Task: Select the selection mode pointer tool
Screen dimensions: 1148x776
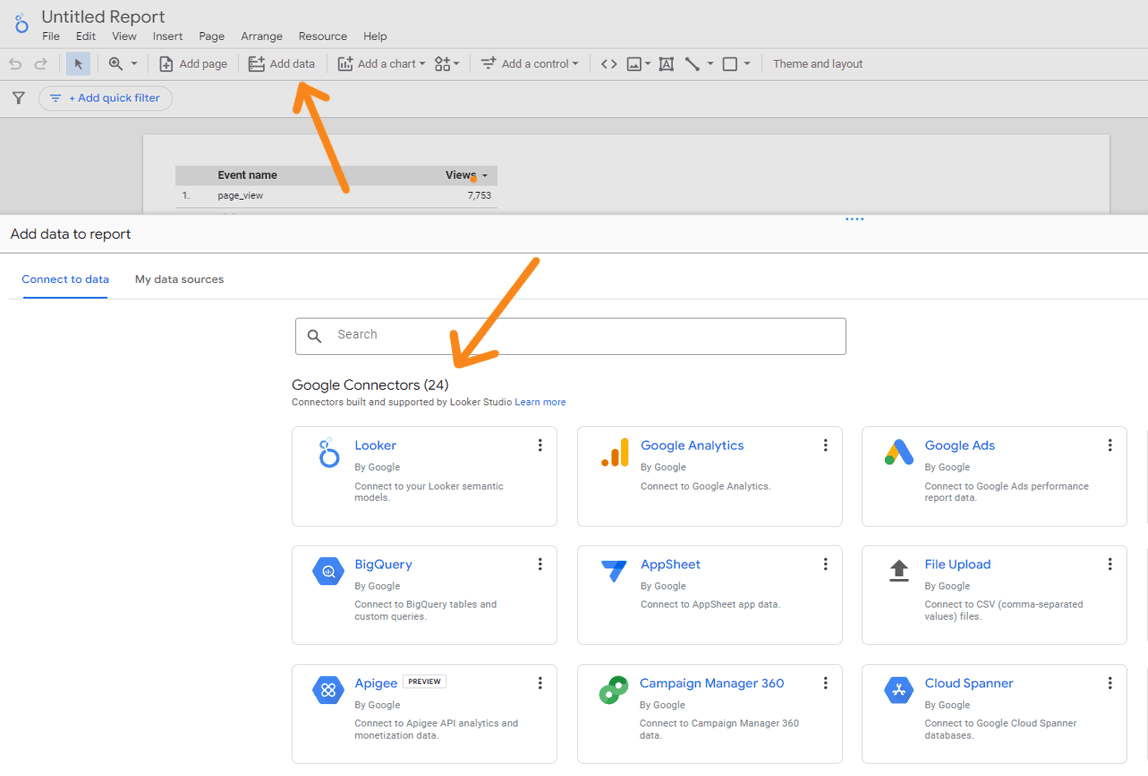Action: (78, 64)
